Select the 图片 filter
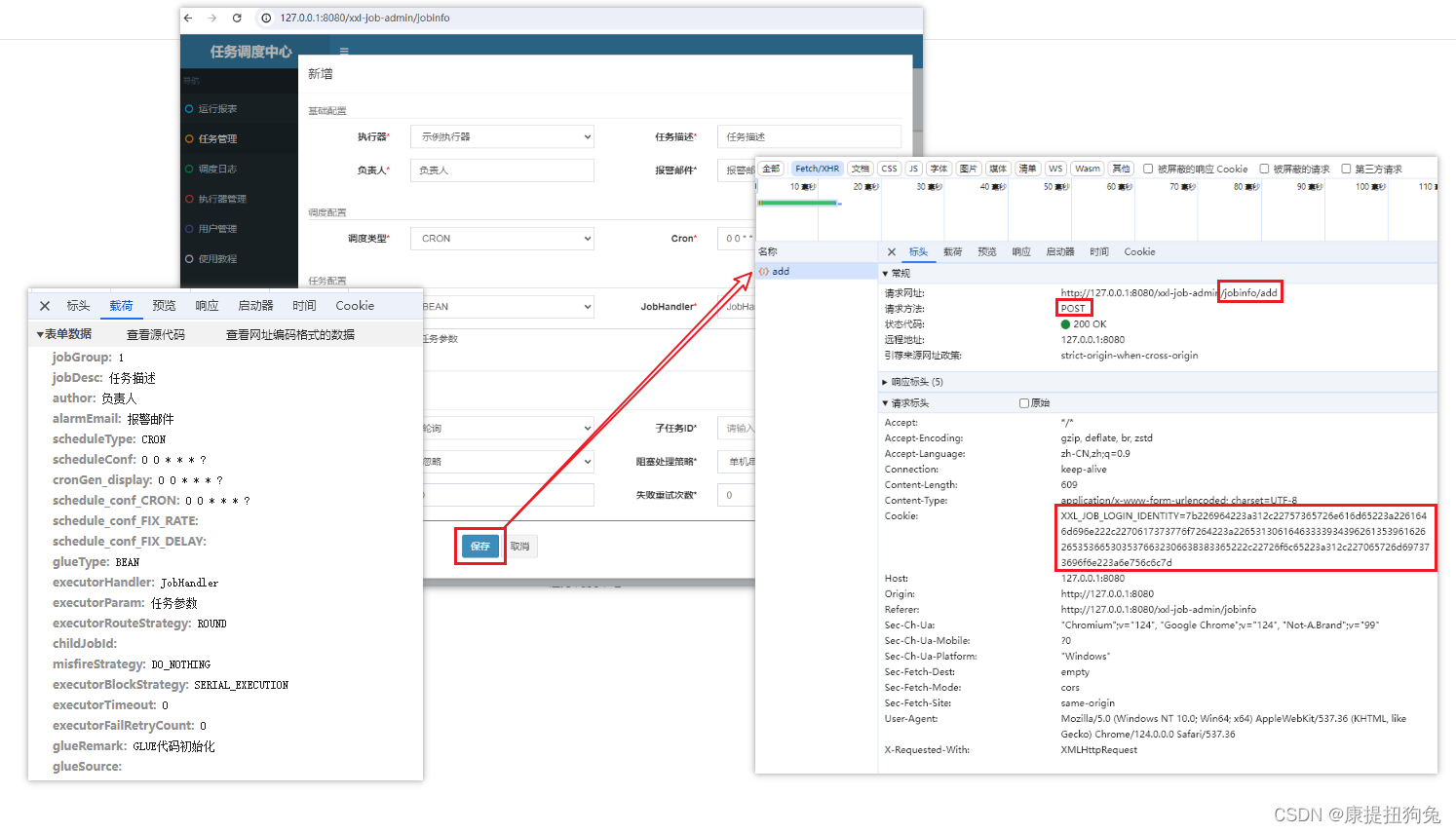This screenshot has width=1456, height=833. 968,169
